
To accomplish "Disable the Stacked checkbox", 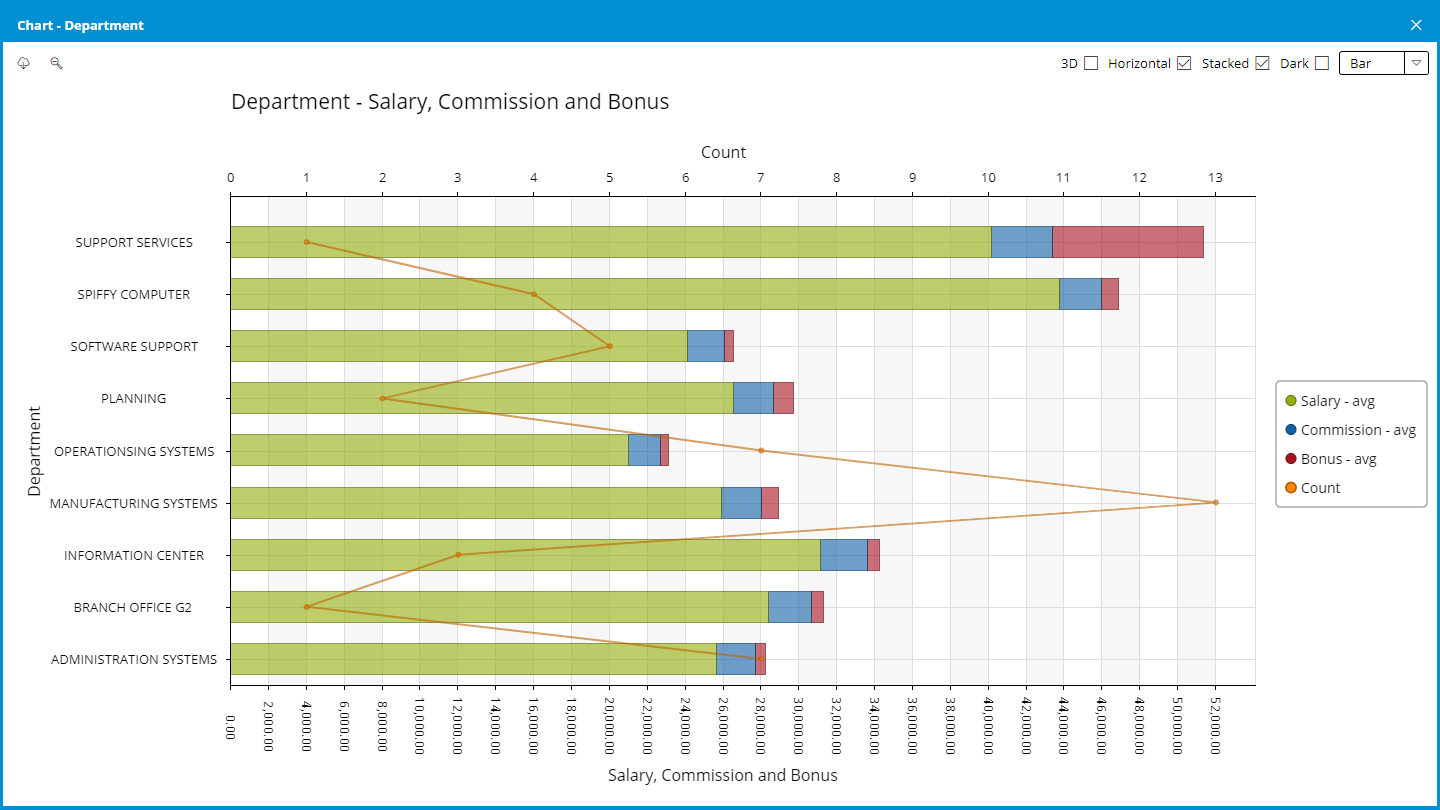I will coord(1262,63).
